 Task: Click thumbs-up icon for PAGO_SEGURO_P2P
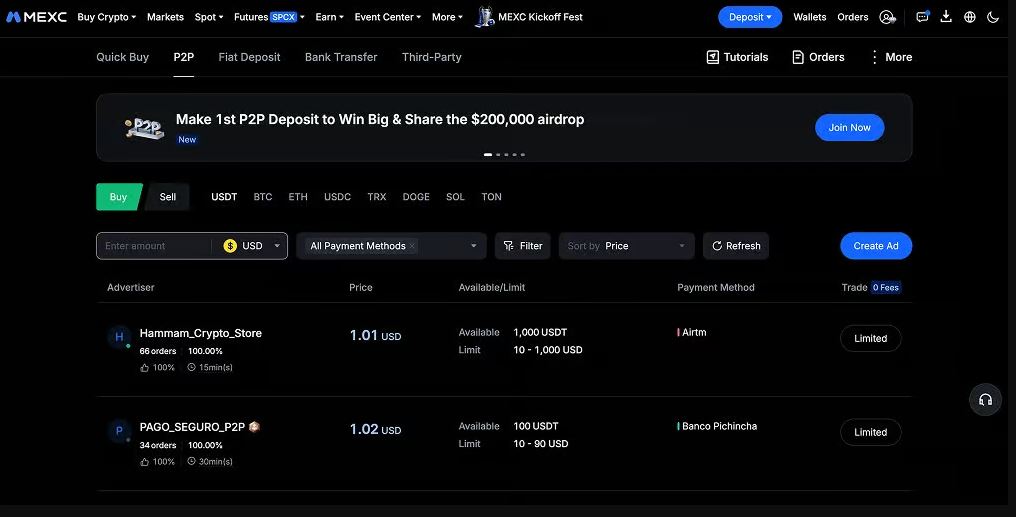144,461
